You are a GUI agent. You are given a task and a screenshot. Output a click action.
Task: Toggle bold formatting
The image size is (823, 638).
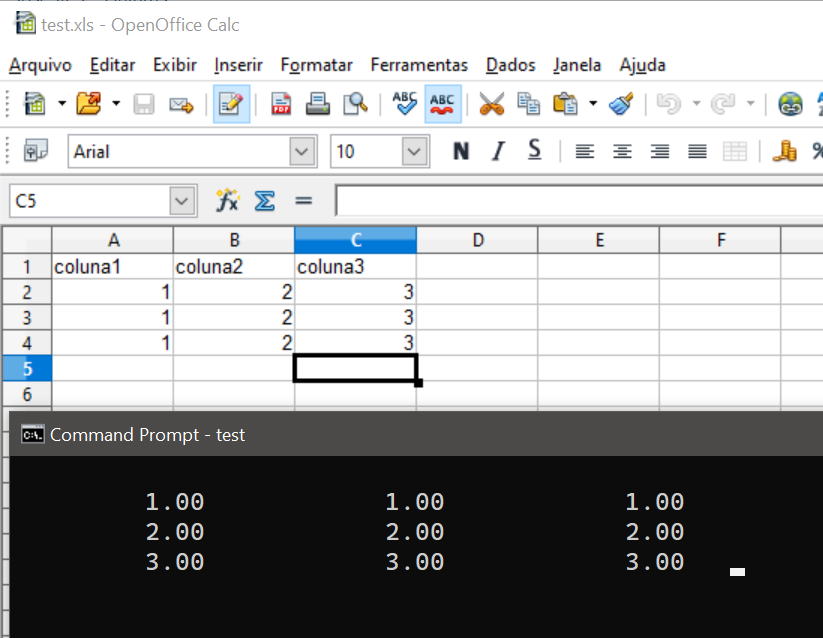pos(461,151)
